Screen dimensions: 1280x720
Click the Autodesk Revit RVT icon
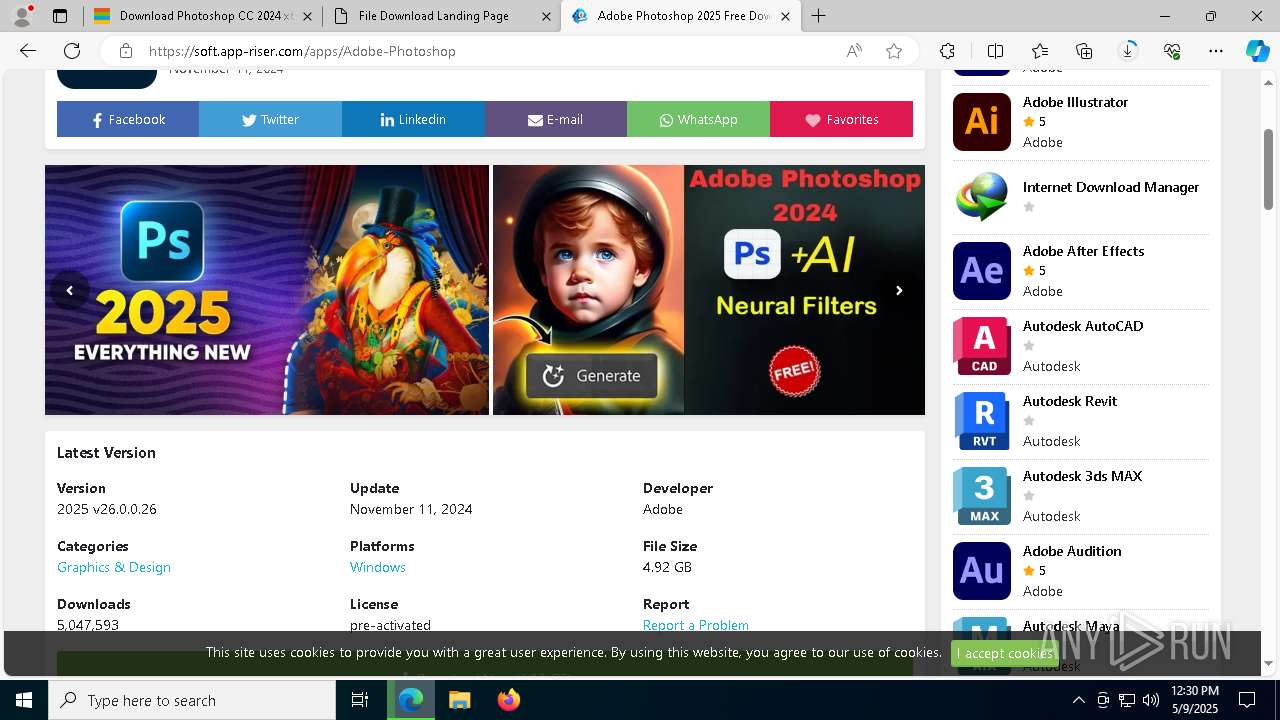click(982, 421)
